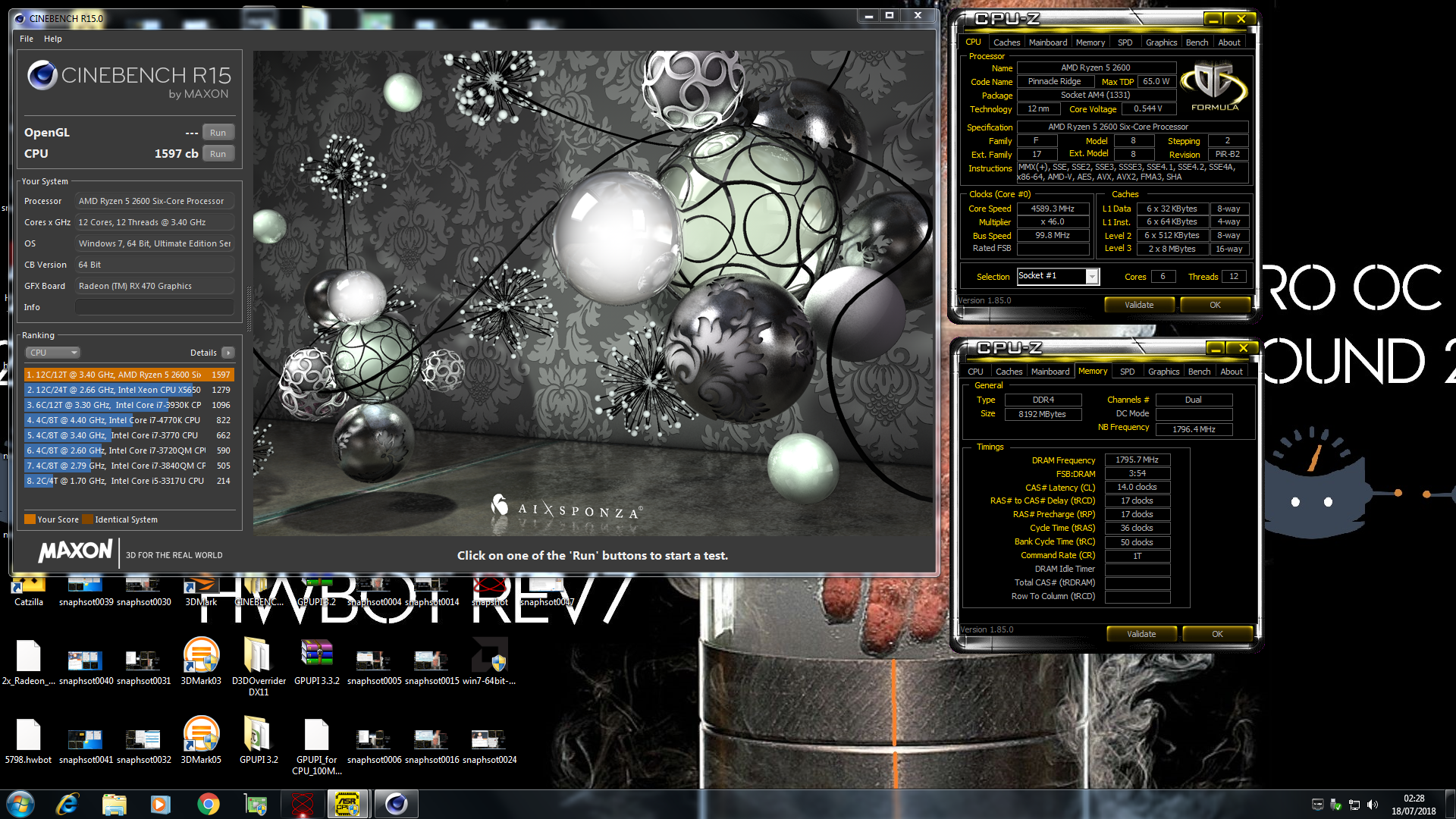1456x819 pixels.
Task: Switch to CPU-Z OC Formula taskbar button
Action: click(x=348, y=804)
